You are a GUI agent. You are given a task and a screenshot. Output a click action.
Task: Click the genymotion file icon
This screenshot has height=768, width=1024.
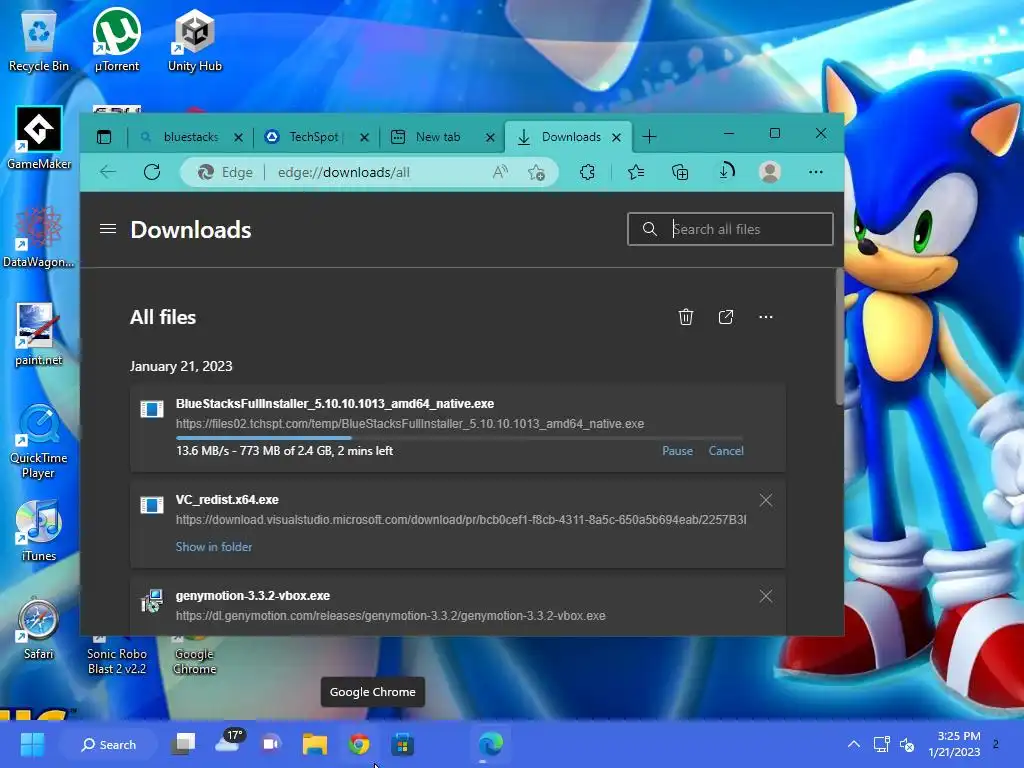(152, 601)
